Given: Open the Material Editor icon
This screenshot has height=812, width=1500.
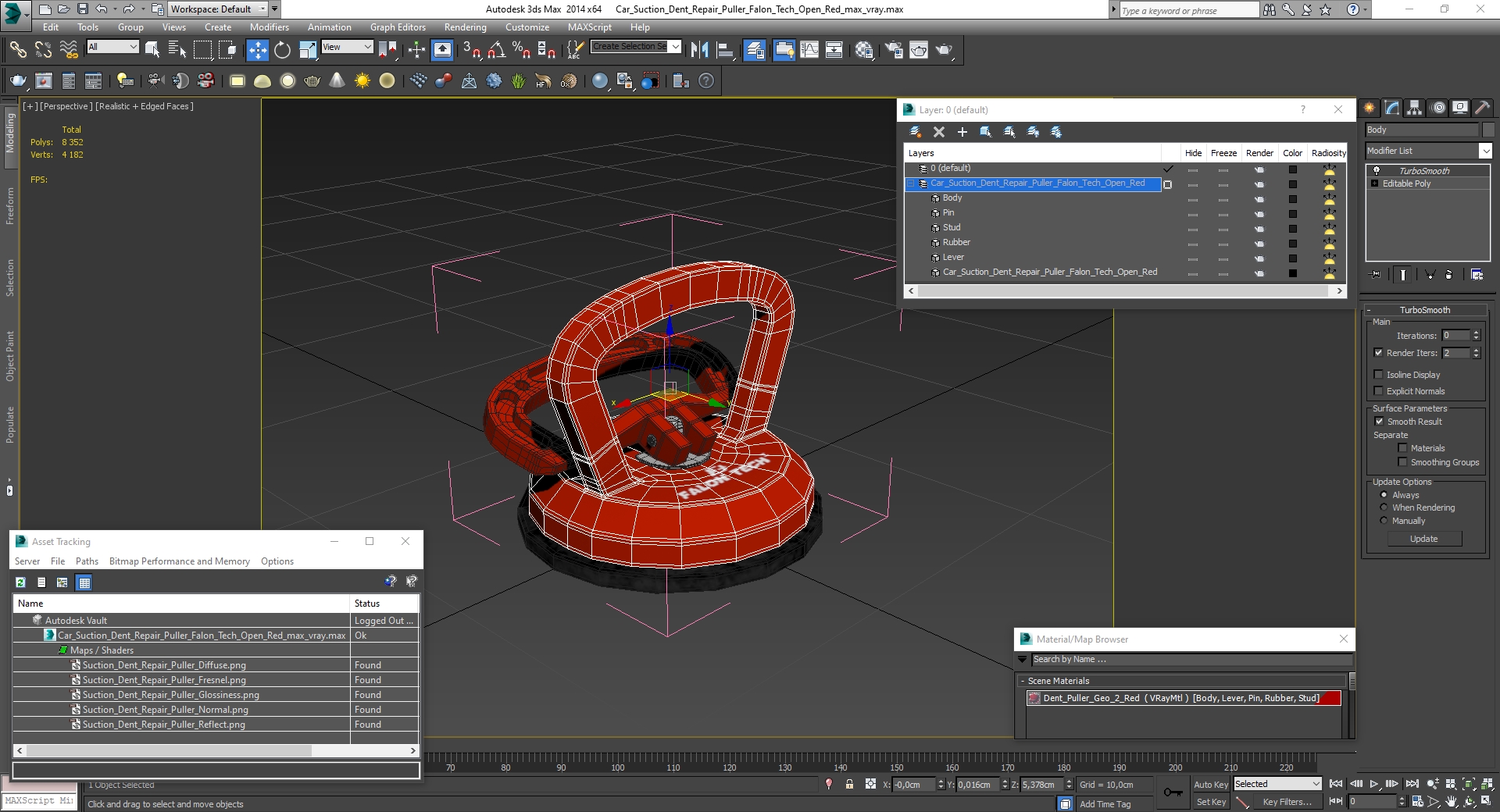Looking at the screenshot, I should pos(864,50).
